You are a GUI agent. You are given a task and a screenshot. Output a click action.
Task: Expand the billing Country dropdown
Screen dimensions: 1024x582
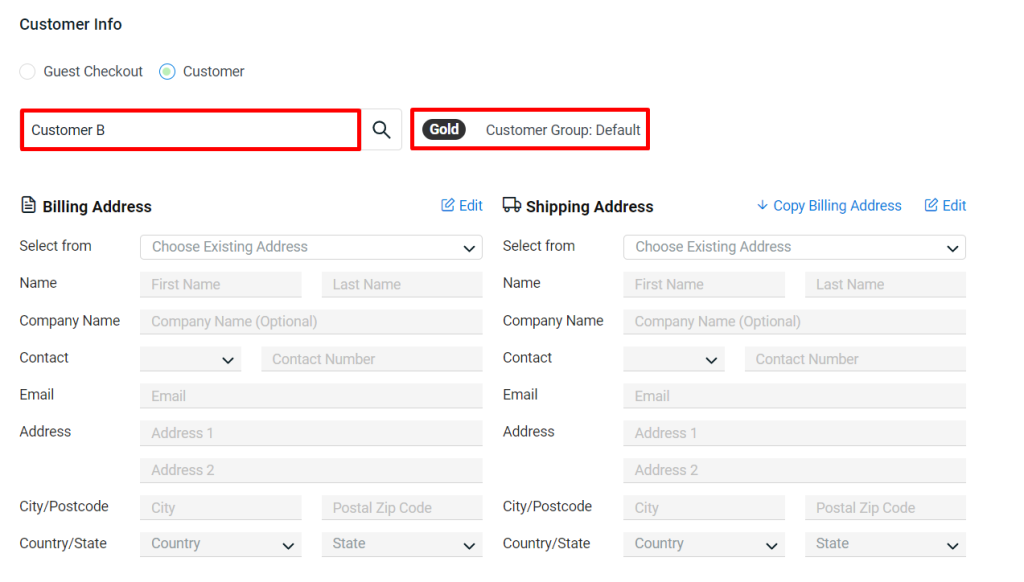(220, 544)
